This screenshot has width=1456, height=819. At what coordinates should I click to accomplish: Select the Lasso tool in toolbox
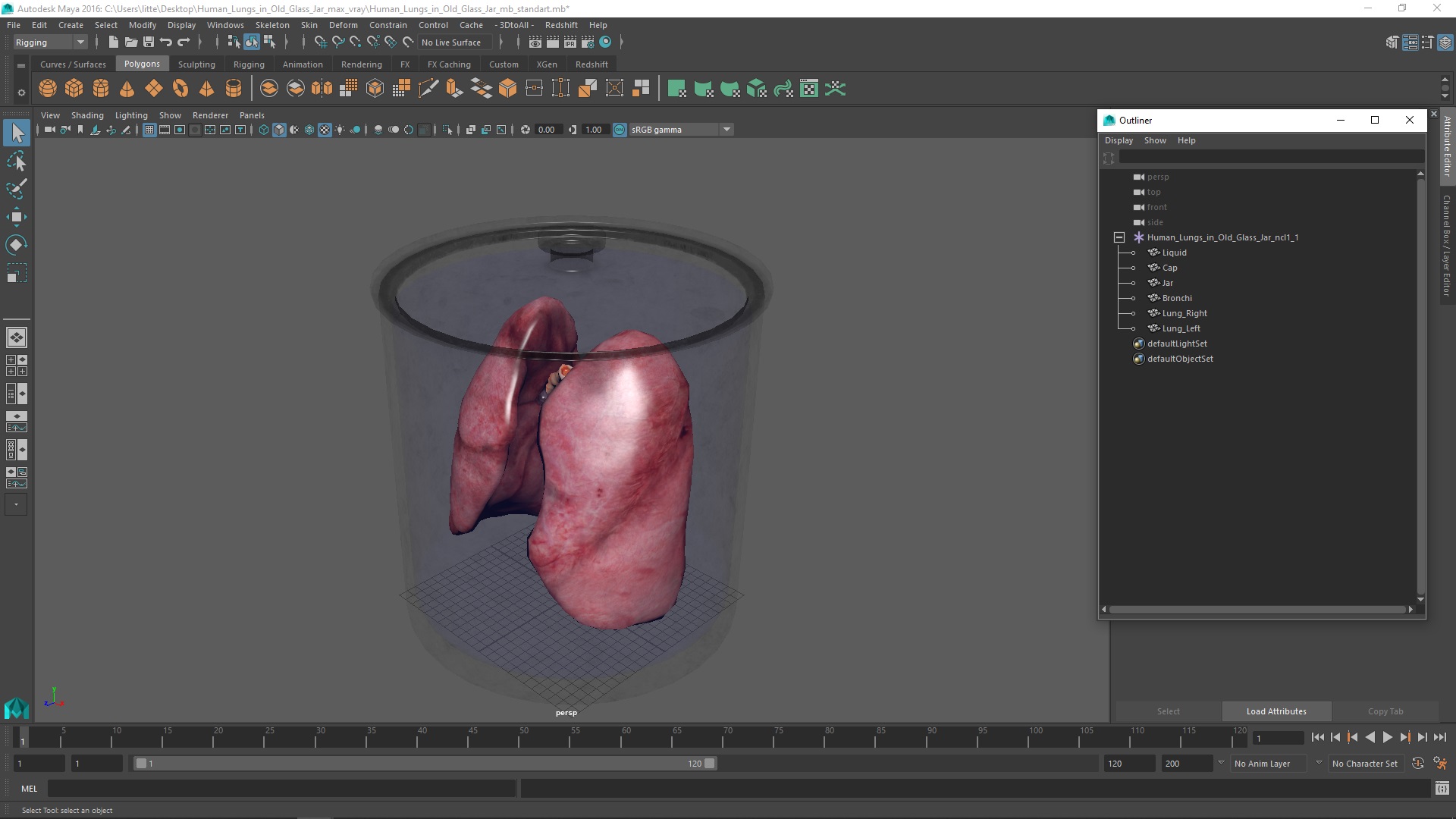coord(16,162)
